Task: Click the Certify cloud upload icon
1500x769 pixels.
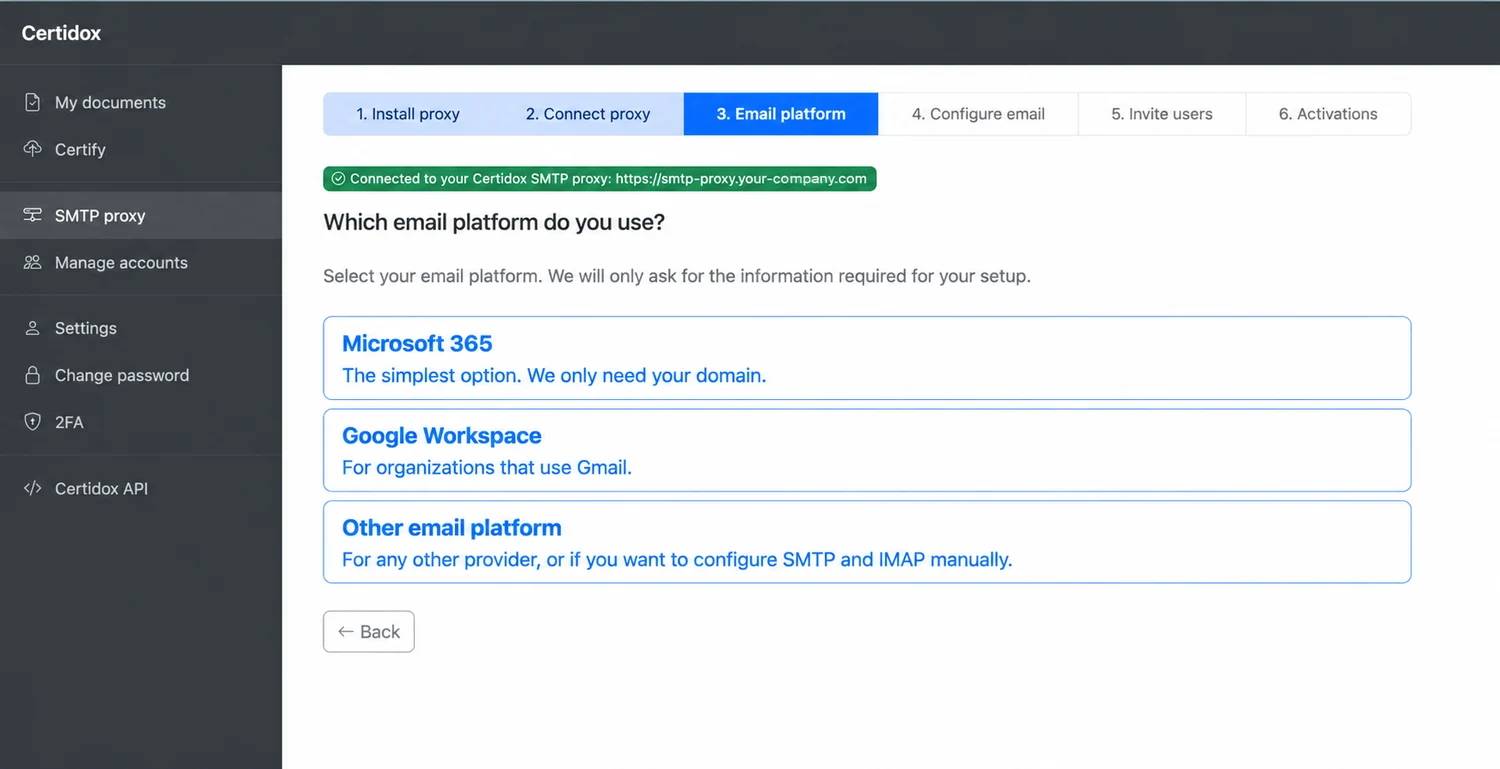Action: tap(33, 149)
